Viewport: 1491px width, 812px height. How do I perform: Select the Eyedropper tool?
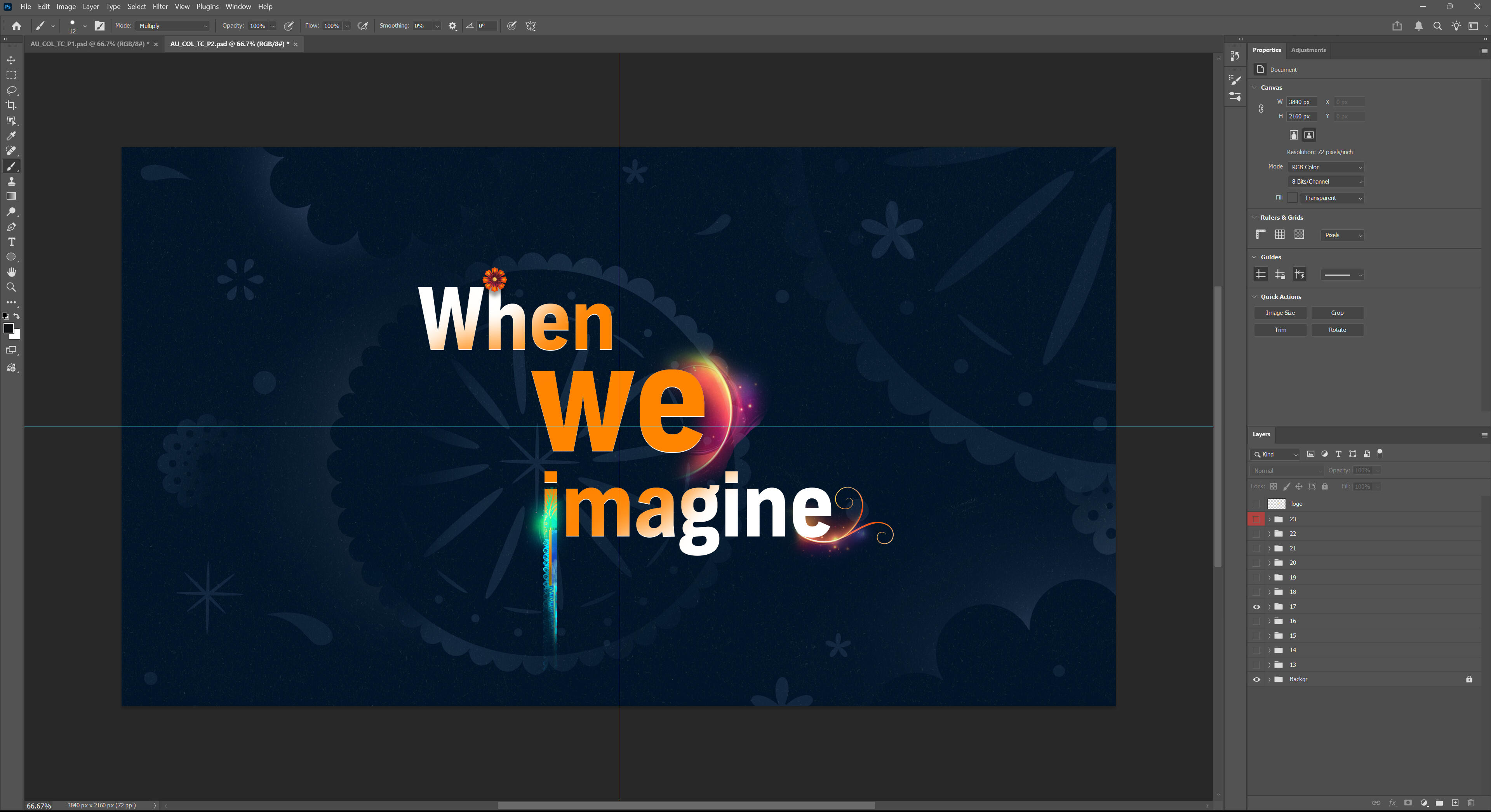point(11,136)
